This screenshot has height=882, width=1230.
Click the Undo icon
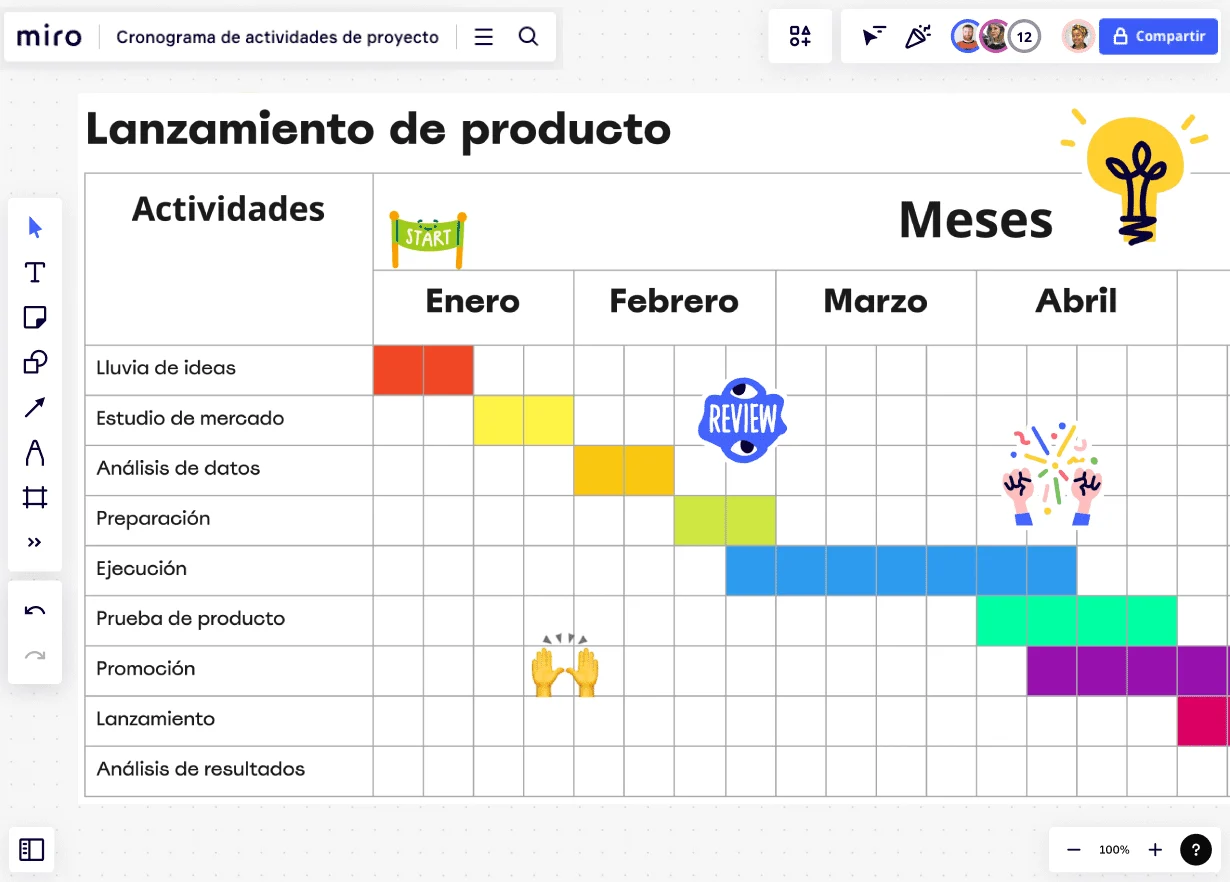[34, 611]
